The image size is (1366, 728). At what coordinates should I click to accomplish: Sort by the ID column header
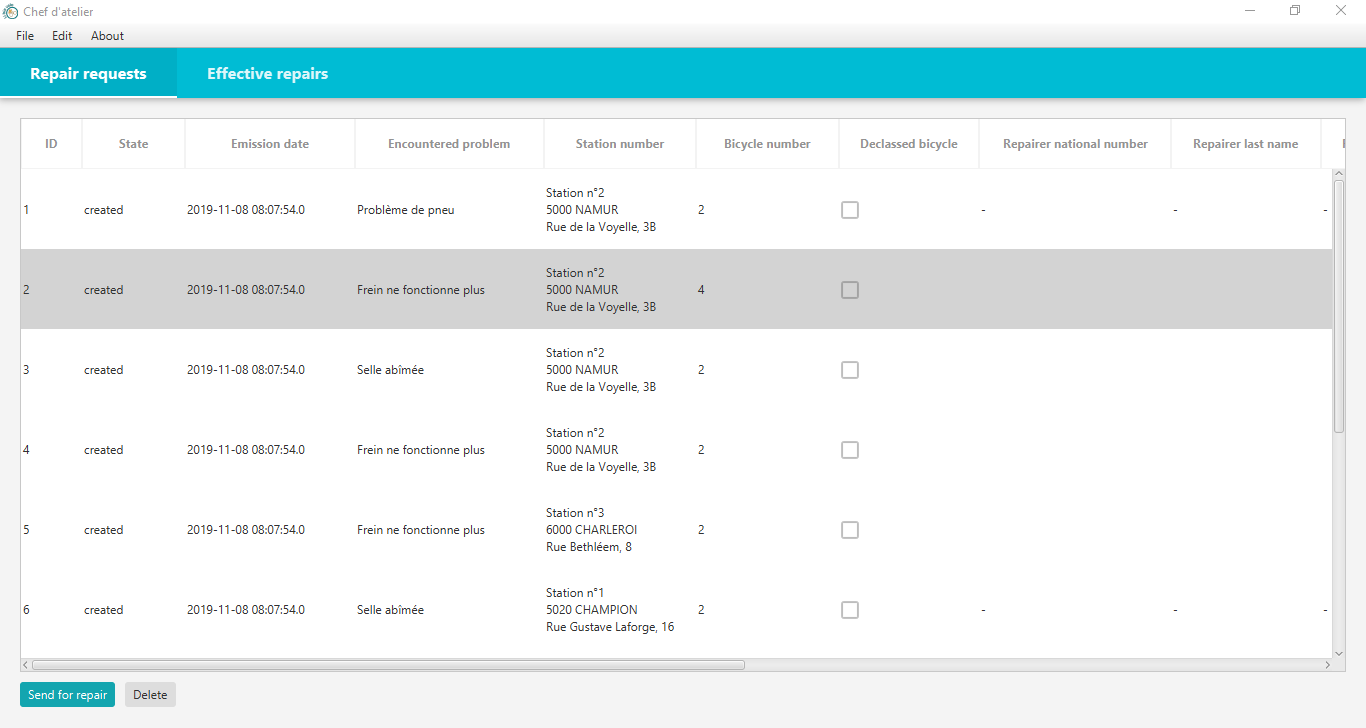point(51,144)
